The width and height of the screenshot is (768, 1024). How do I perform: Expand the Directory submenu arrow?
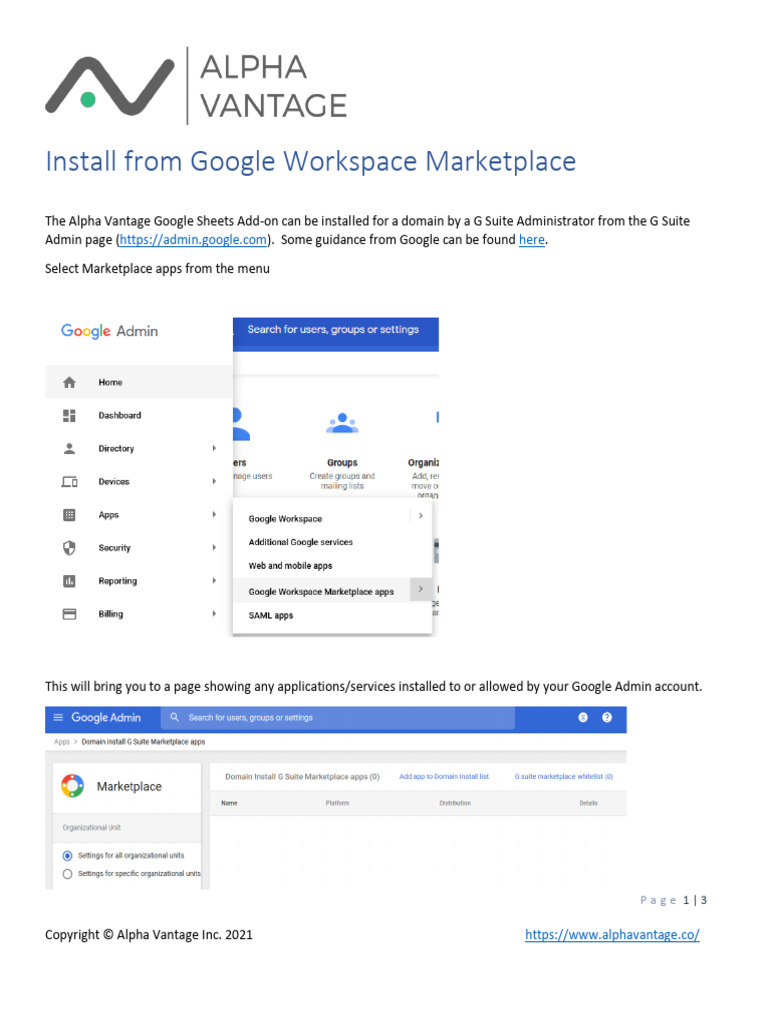pyautogui.click(x=214, y=448)
